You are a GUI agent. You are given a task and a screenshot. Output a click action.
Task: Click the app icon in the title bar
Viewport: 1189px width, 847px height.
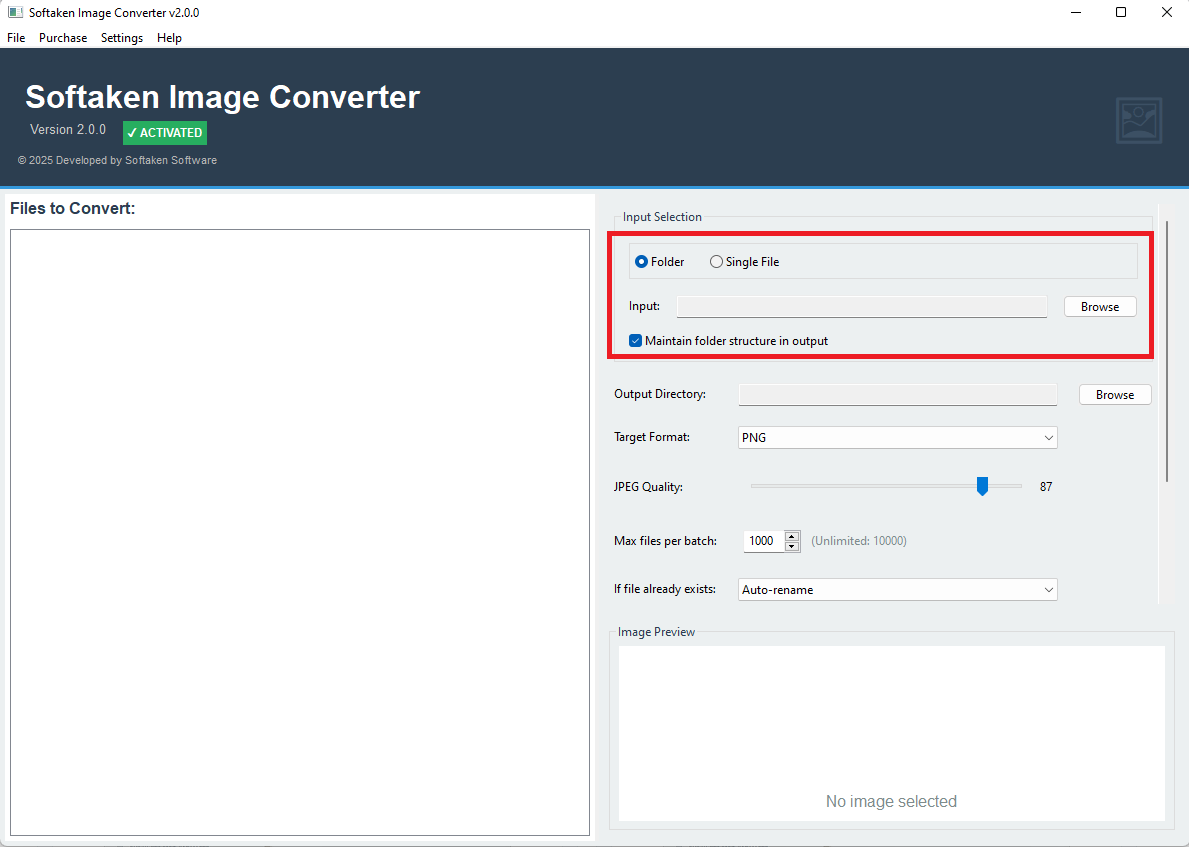(15, 12)
